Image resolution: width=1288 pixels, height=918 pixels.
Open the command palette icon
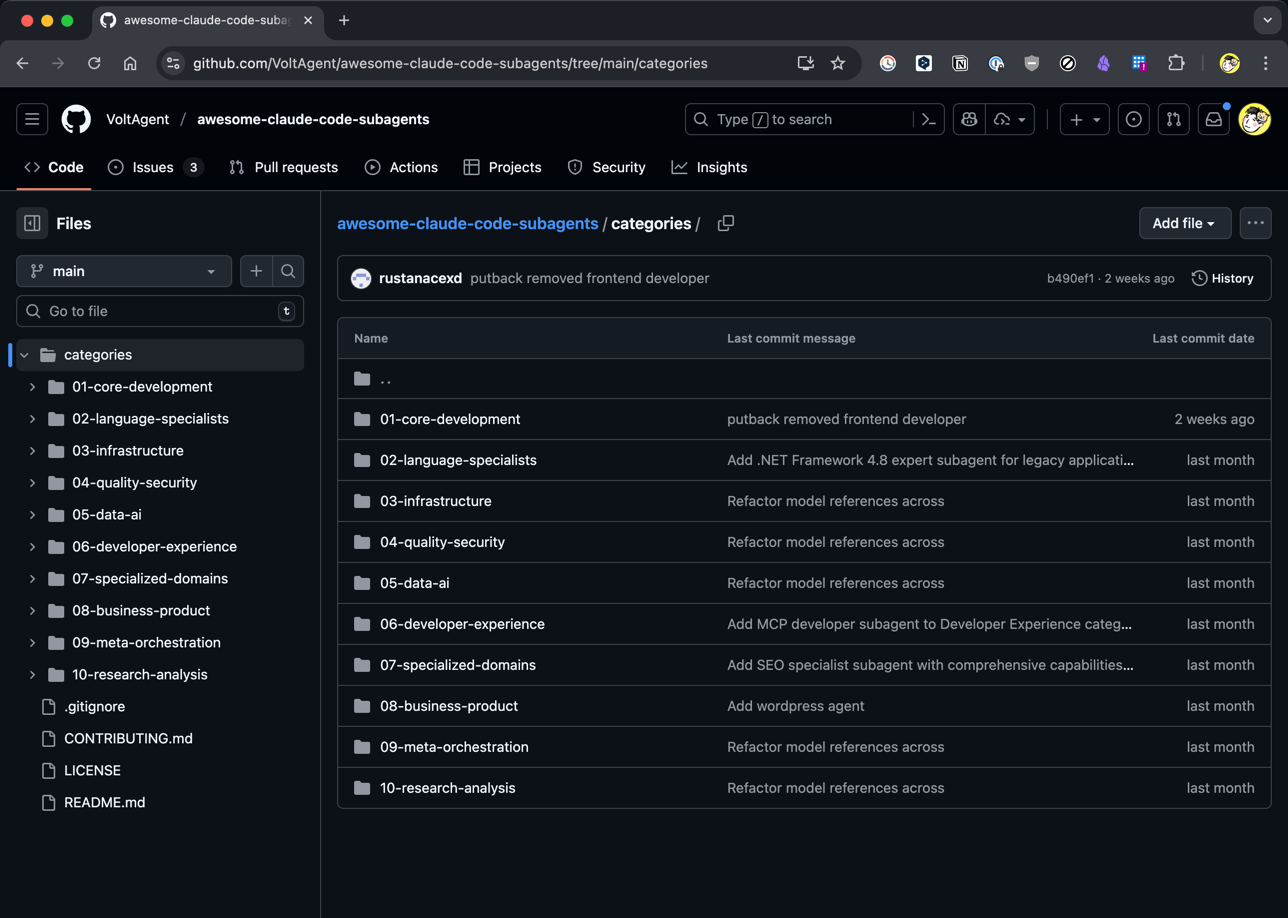click(929, 119)
